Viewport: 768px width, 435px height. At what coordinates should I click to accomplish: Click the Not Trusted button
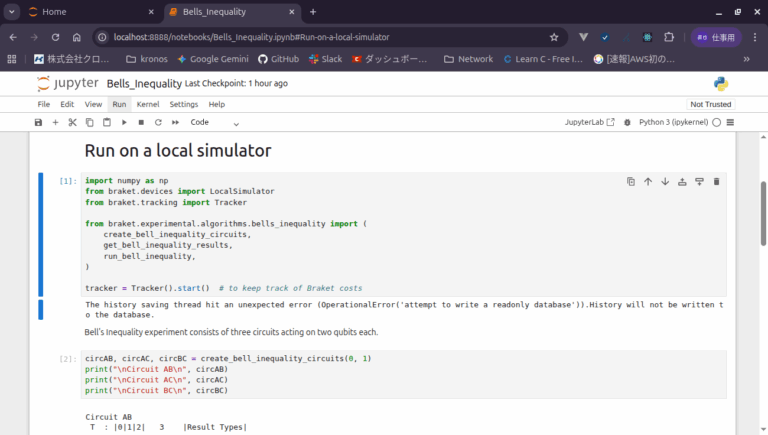tap(711, 104)
